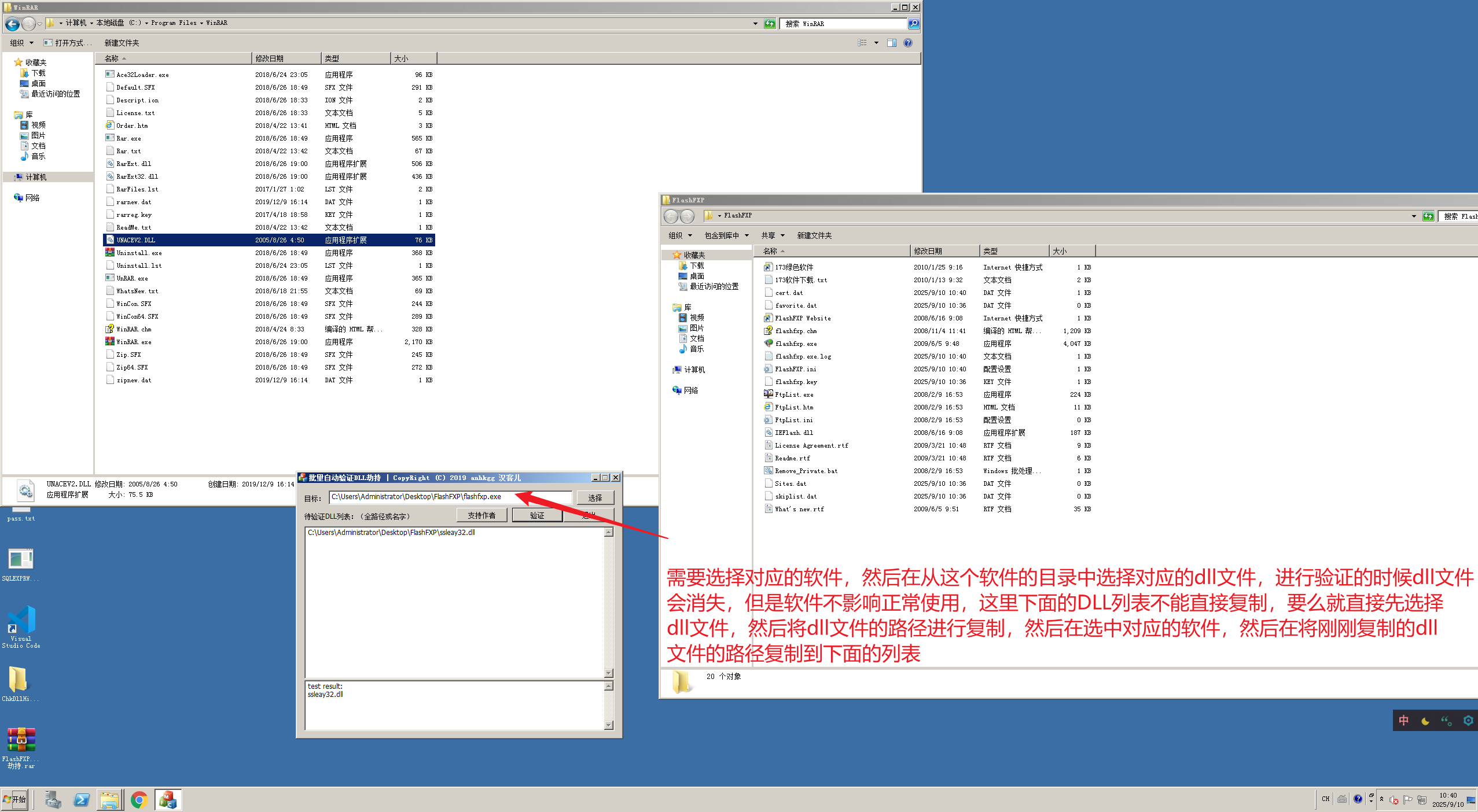Click the back arrow in WinRAR explorer

tap(12, 24)
